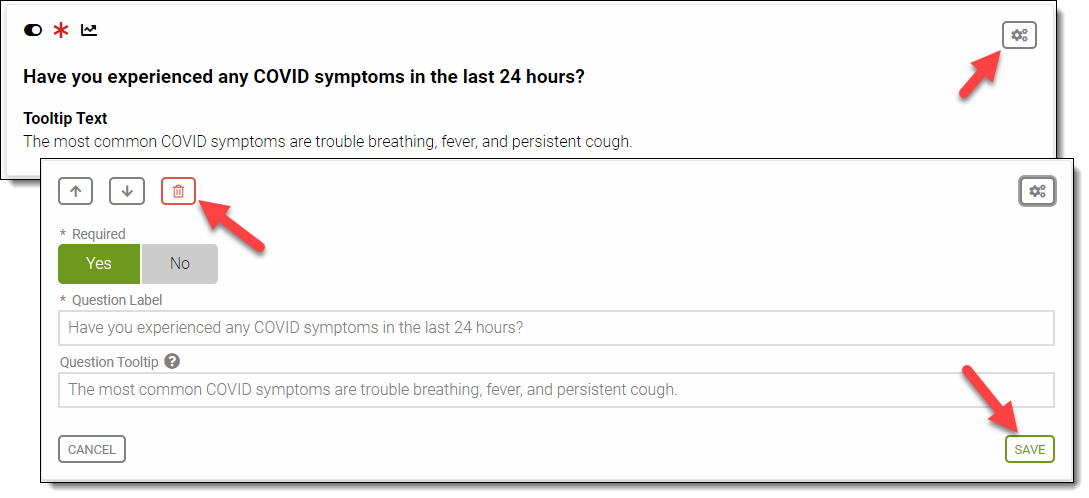Screen dimensions: 1089x498
Task: Click the tooltip description about common COVID symptoms
Action: (x=327, y=141)
